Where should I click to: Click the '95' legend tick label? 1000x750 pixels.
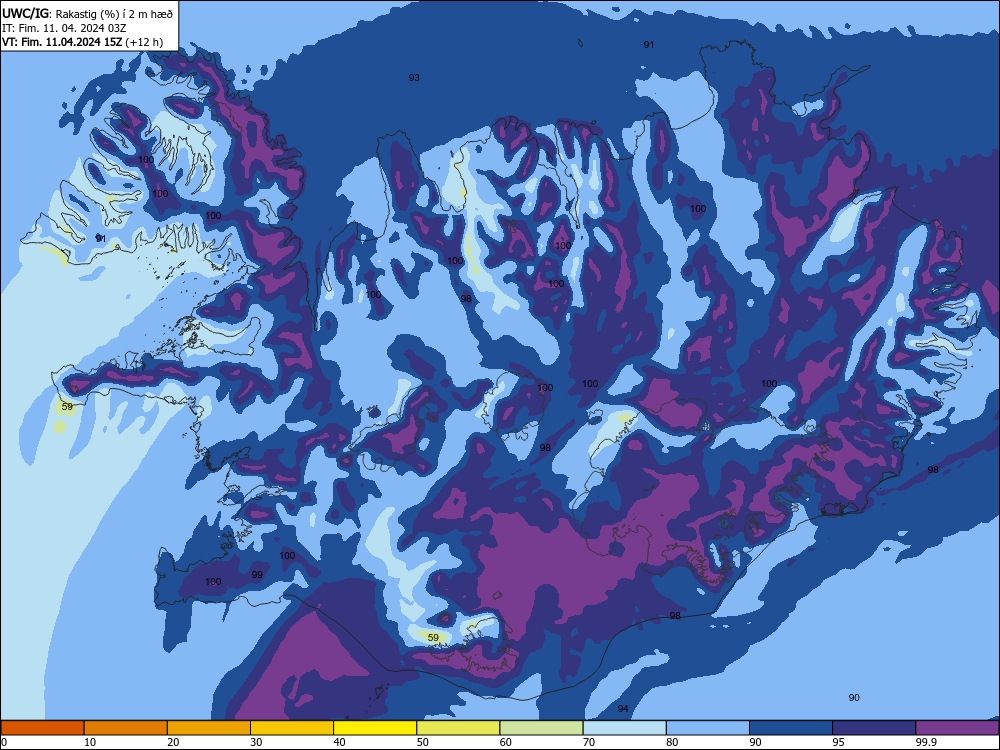pyautogui.click(x=838, y=742)
